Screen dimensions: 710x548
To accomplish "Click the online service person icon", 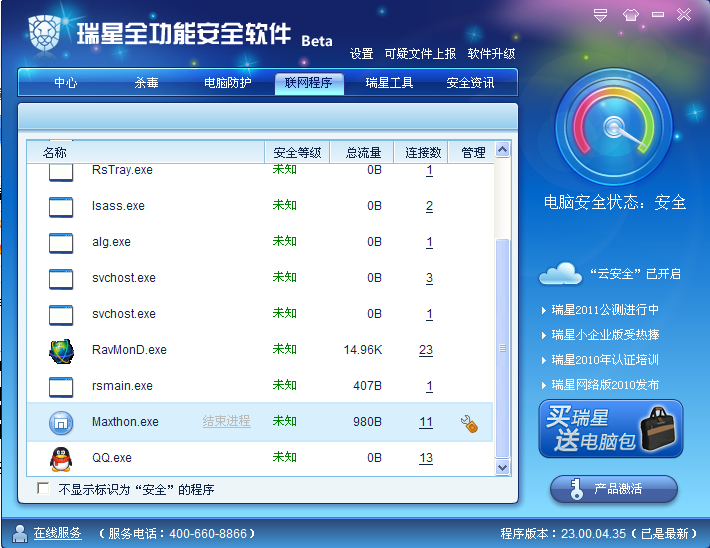I will [x=19, y=533].
